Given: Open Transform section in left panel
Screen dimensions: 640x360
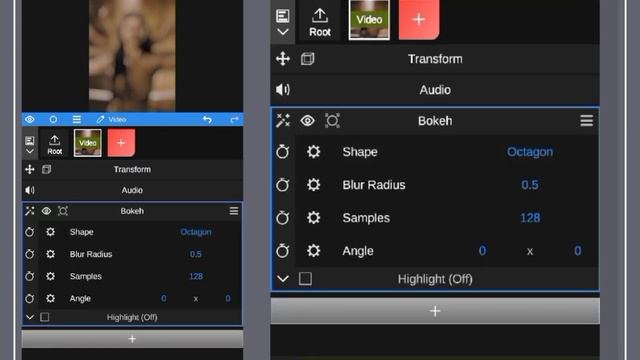Looking at the screenshot, I should (132, 169).
